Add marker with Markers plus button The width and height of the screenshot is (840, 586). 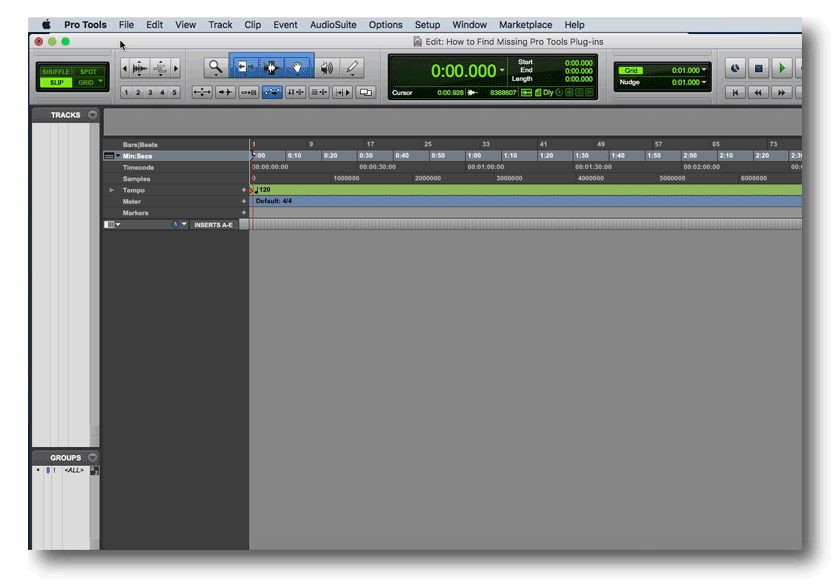tap(244, 213)
